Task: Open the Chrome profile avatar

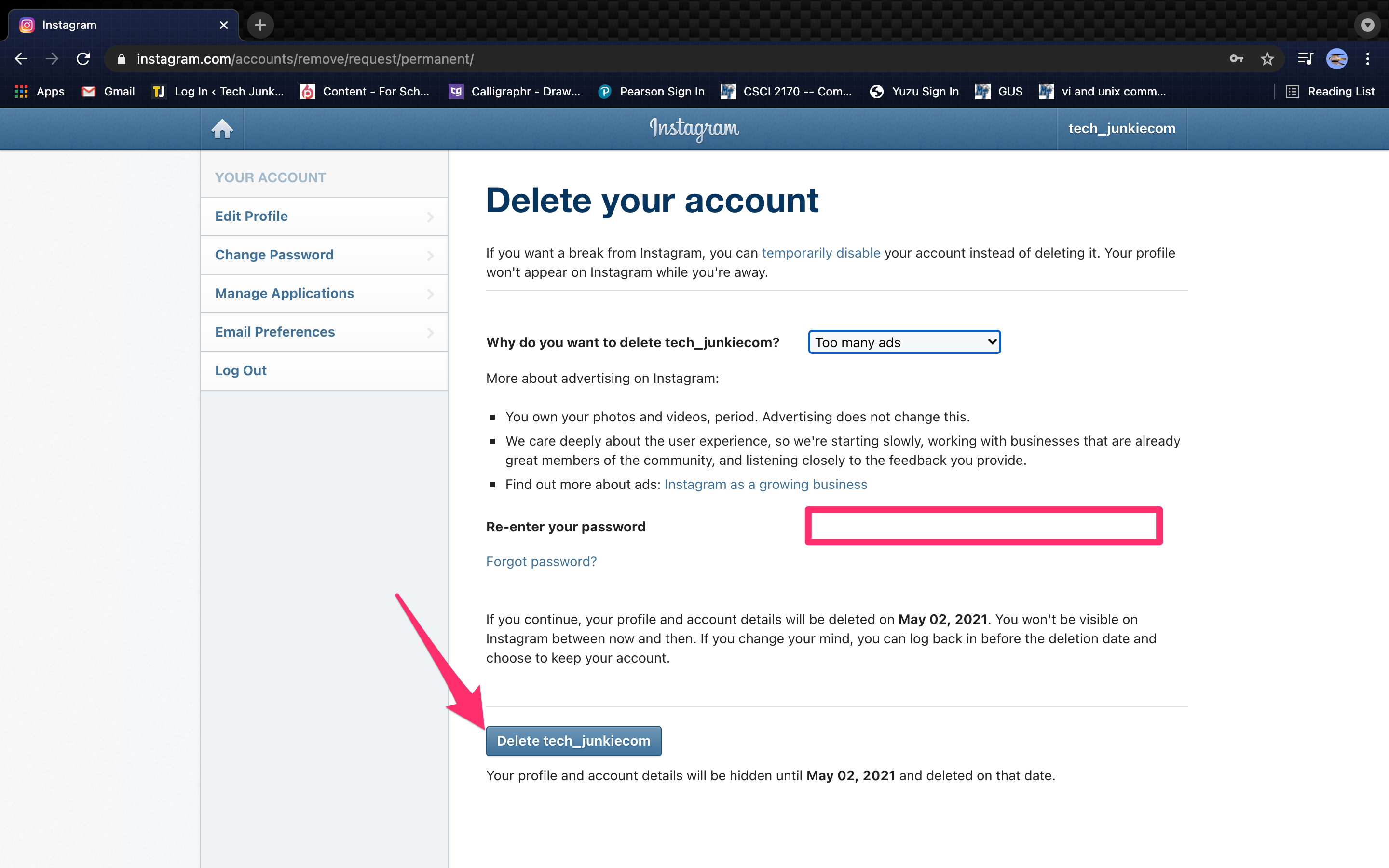Action: pos(1337,58)
